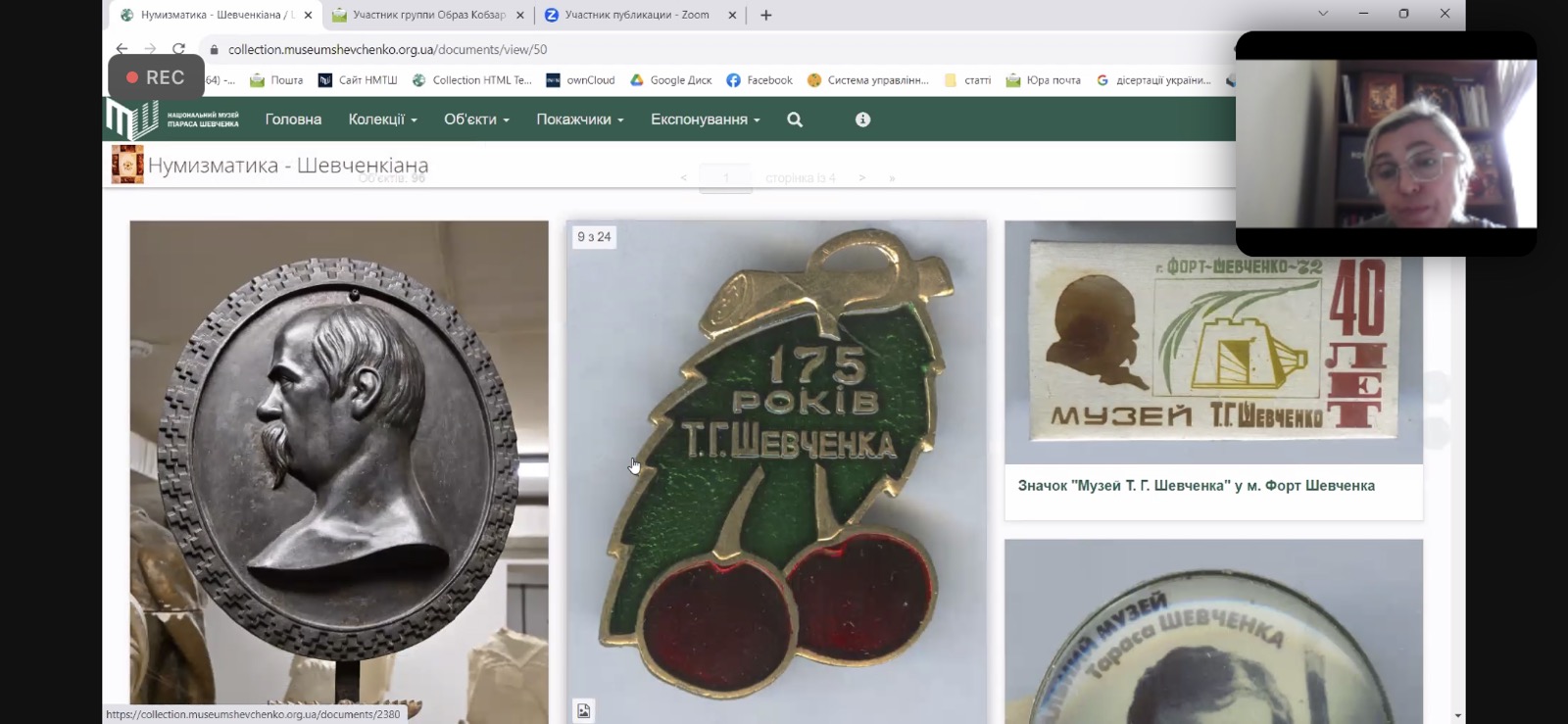
Task: Open the Система управлінн... bookmark
Action: point(867,80)
